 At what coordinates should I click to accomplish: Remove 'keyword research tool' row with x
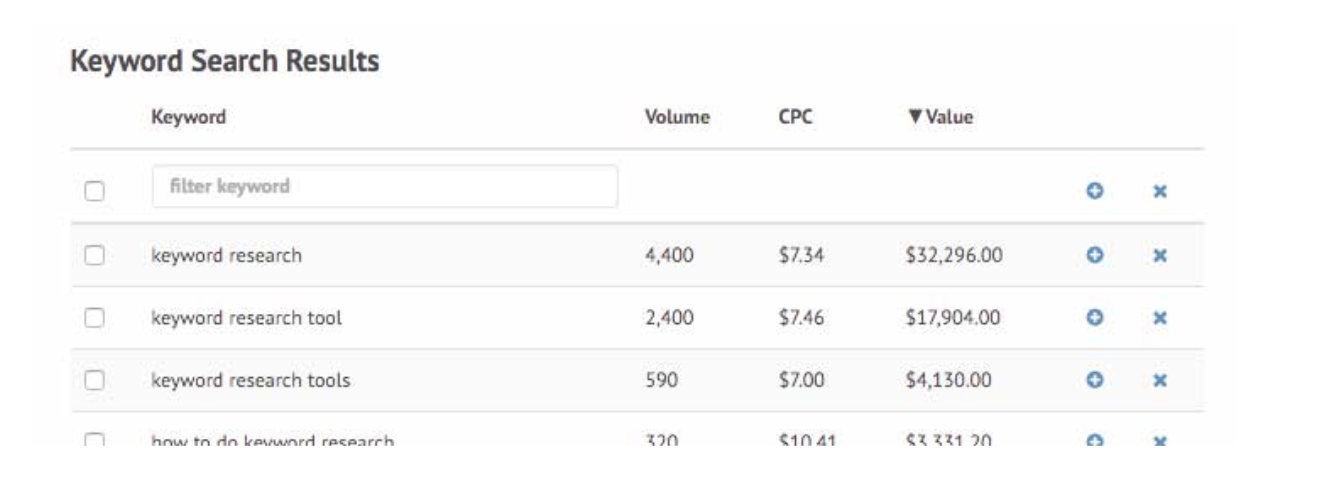tap(1160, 318)
